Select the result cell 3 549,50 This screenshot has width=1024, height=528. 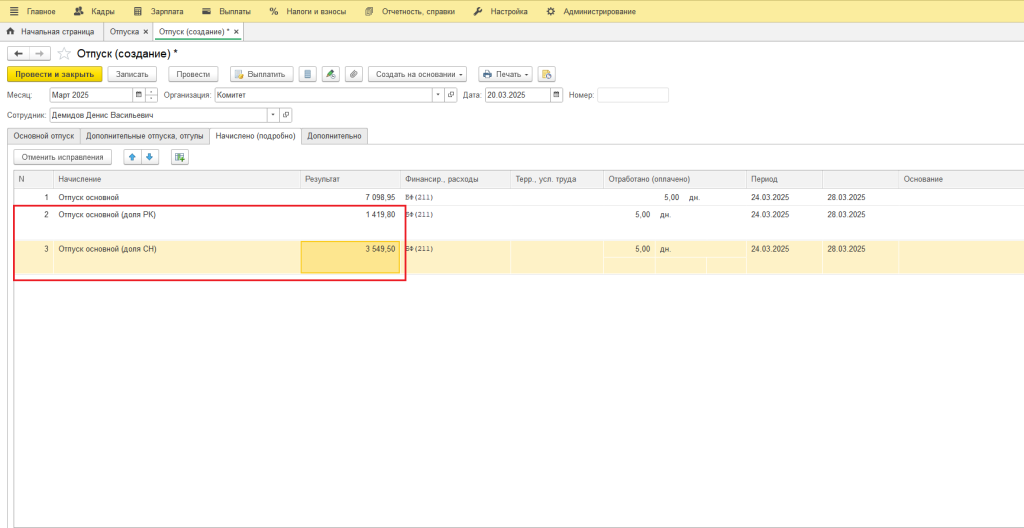click(x=351, y=257)
